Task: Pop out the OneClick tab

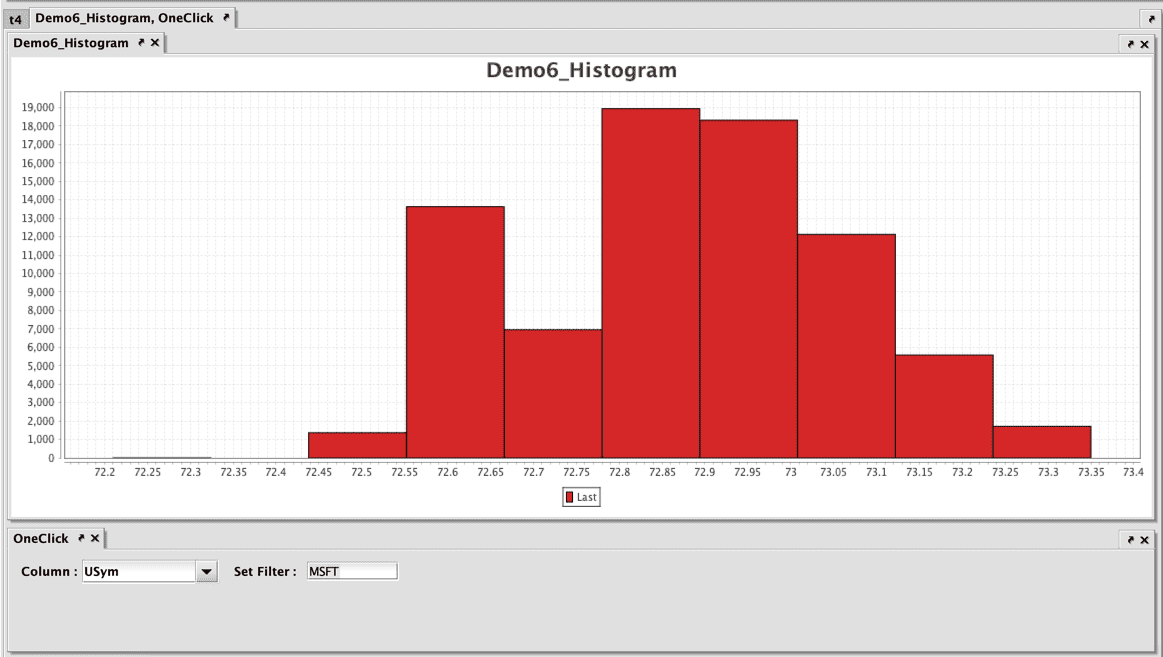Action: pos(81,539)
